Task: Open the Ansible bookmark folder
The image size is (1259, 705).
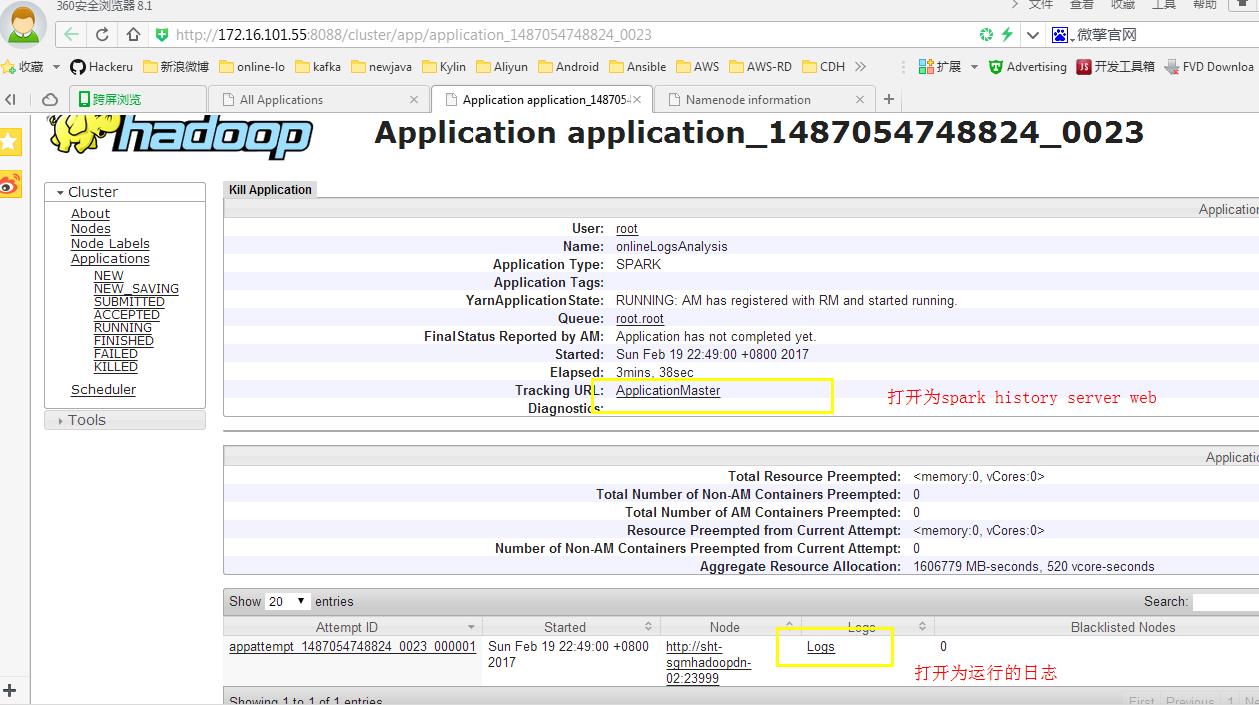Action: [638, 67]
